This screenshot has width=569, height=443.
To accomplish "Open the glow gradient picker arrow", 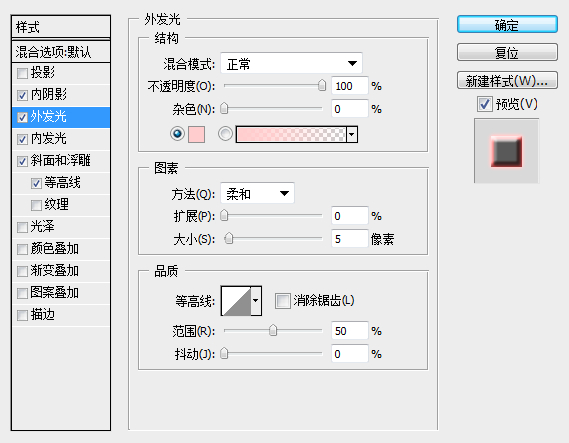I will 352,135.
